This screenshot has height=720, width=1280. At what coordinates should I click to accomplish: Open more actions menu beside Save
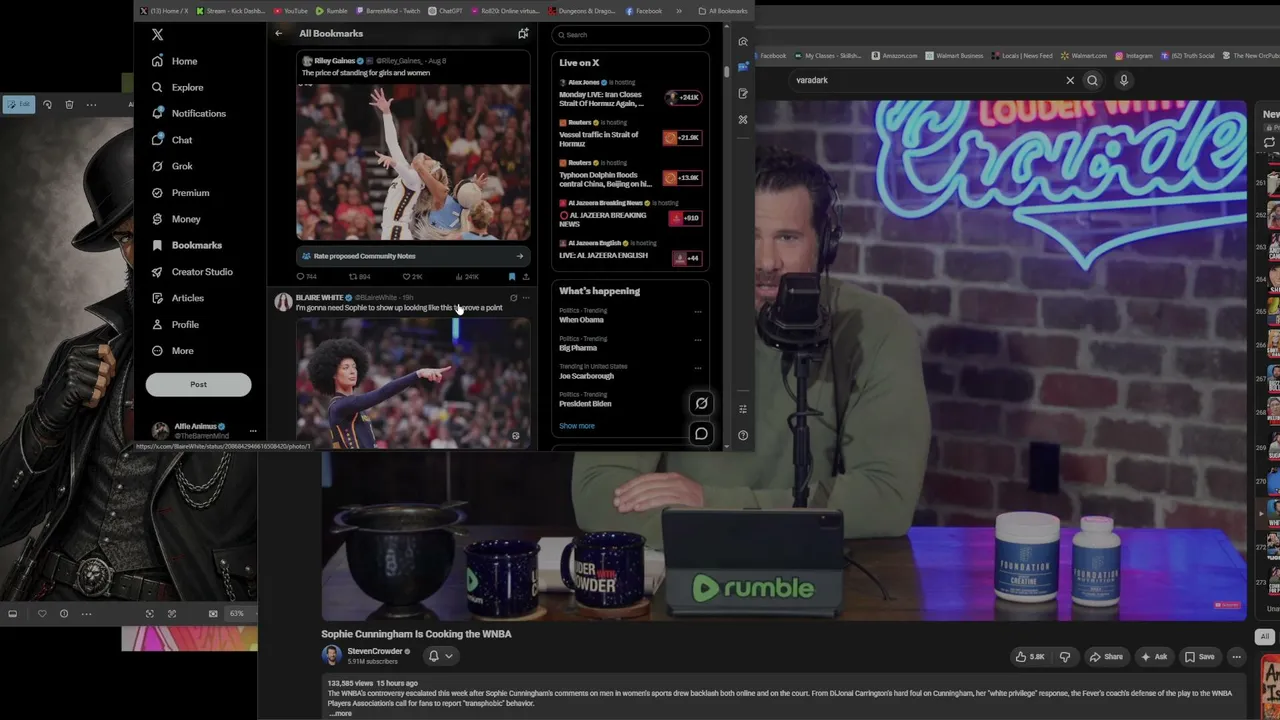[1237, 657]
